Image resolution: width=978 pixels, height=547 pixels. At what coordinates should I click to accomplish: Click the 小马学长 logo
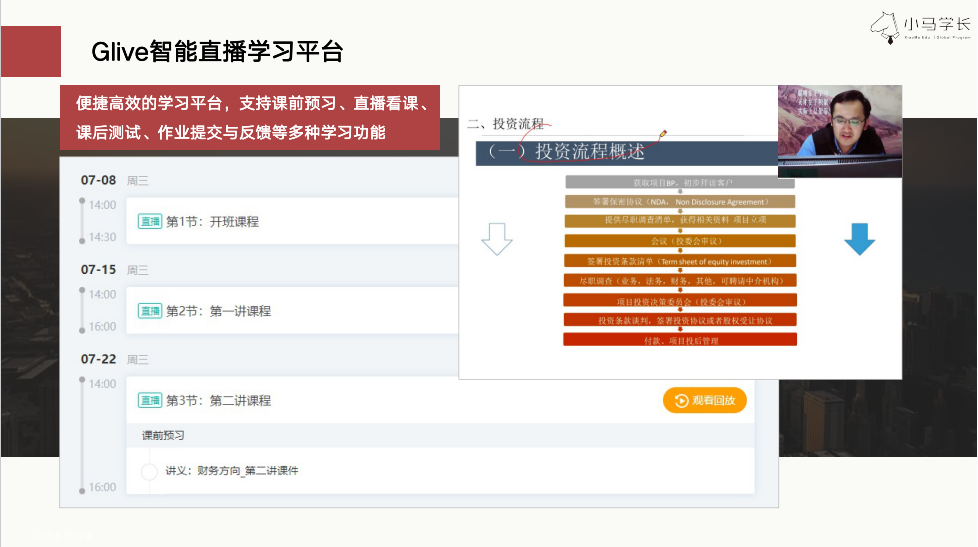point(920,27)
